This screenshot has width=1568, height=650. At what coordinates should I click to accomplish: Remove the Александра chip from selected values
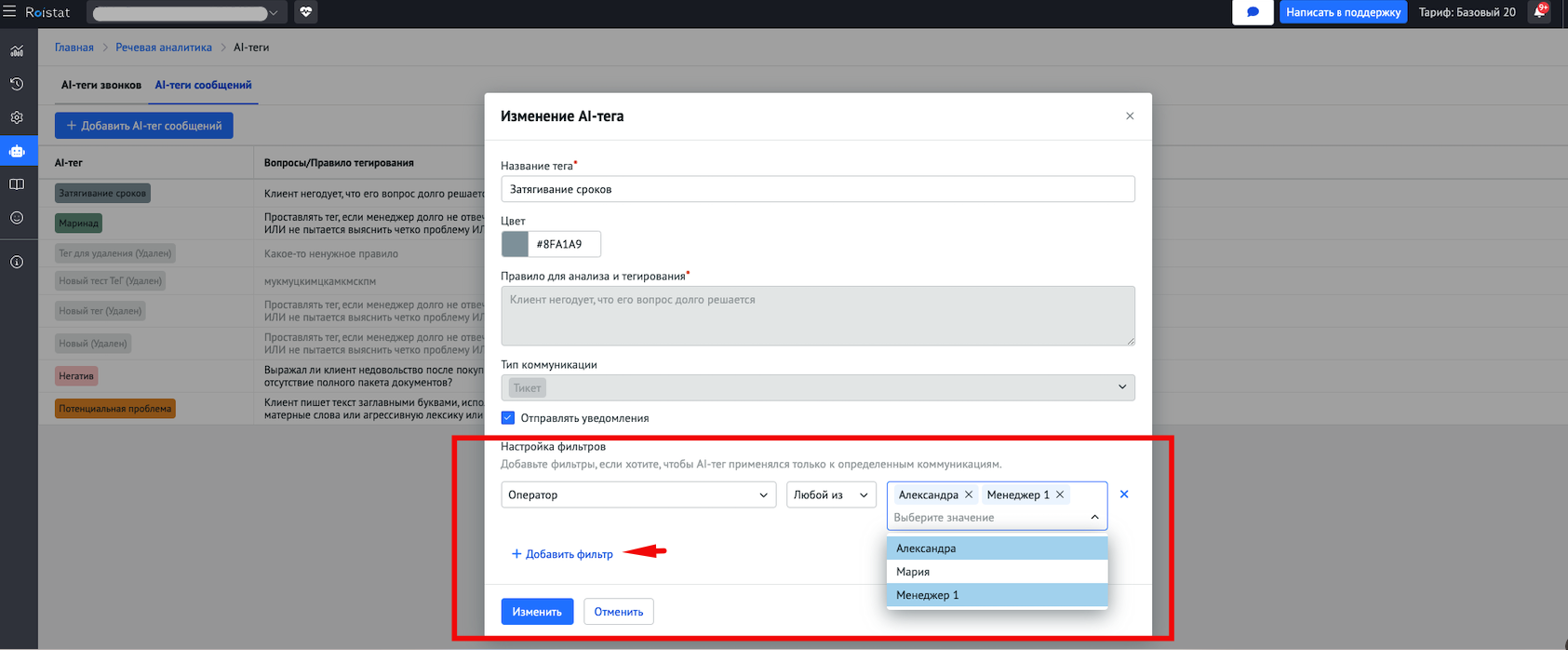[x=969, y=494]
